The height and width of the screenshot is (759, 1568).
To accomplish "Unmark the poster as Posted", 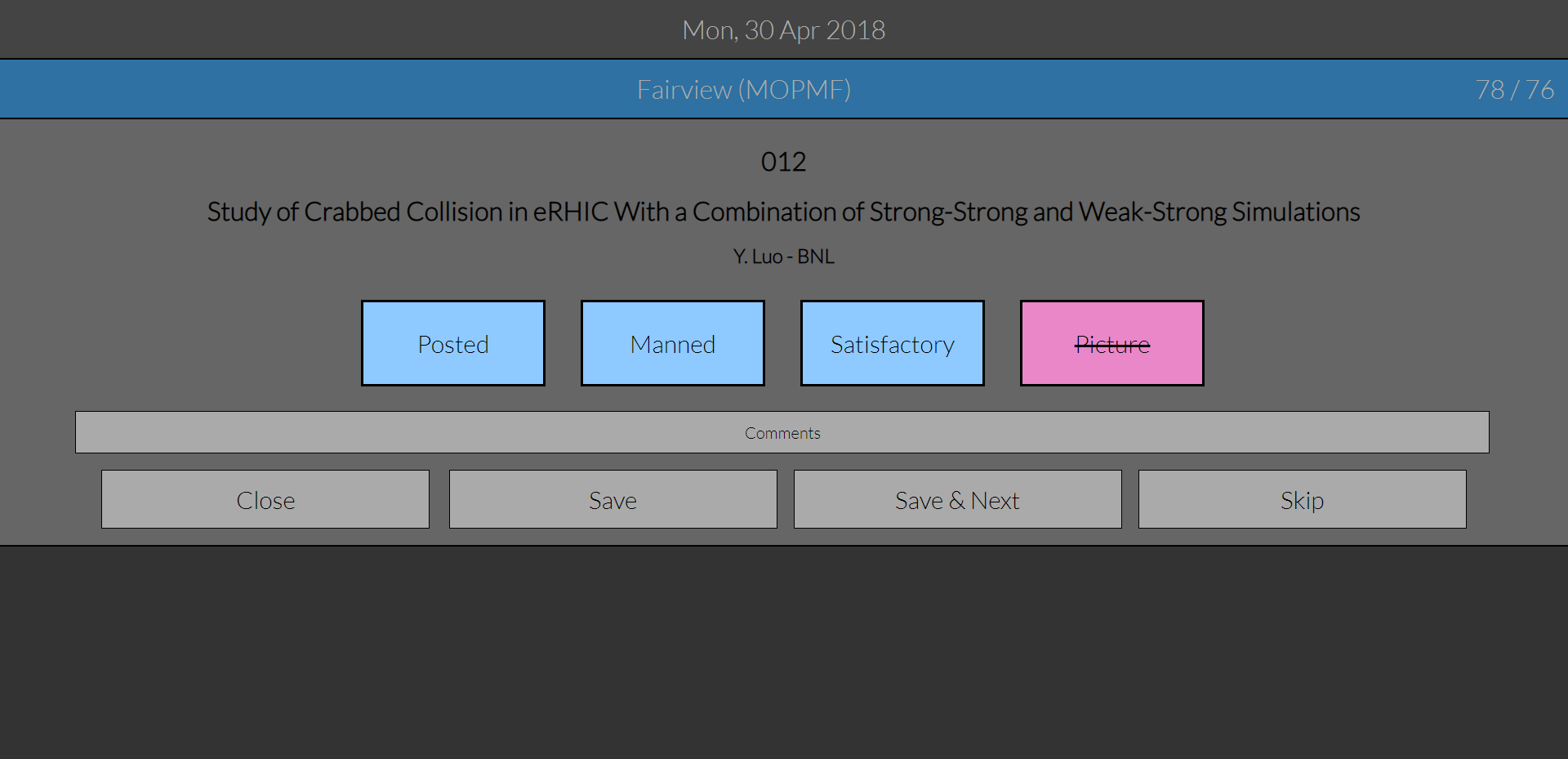I will coord(453,343).
